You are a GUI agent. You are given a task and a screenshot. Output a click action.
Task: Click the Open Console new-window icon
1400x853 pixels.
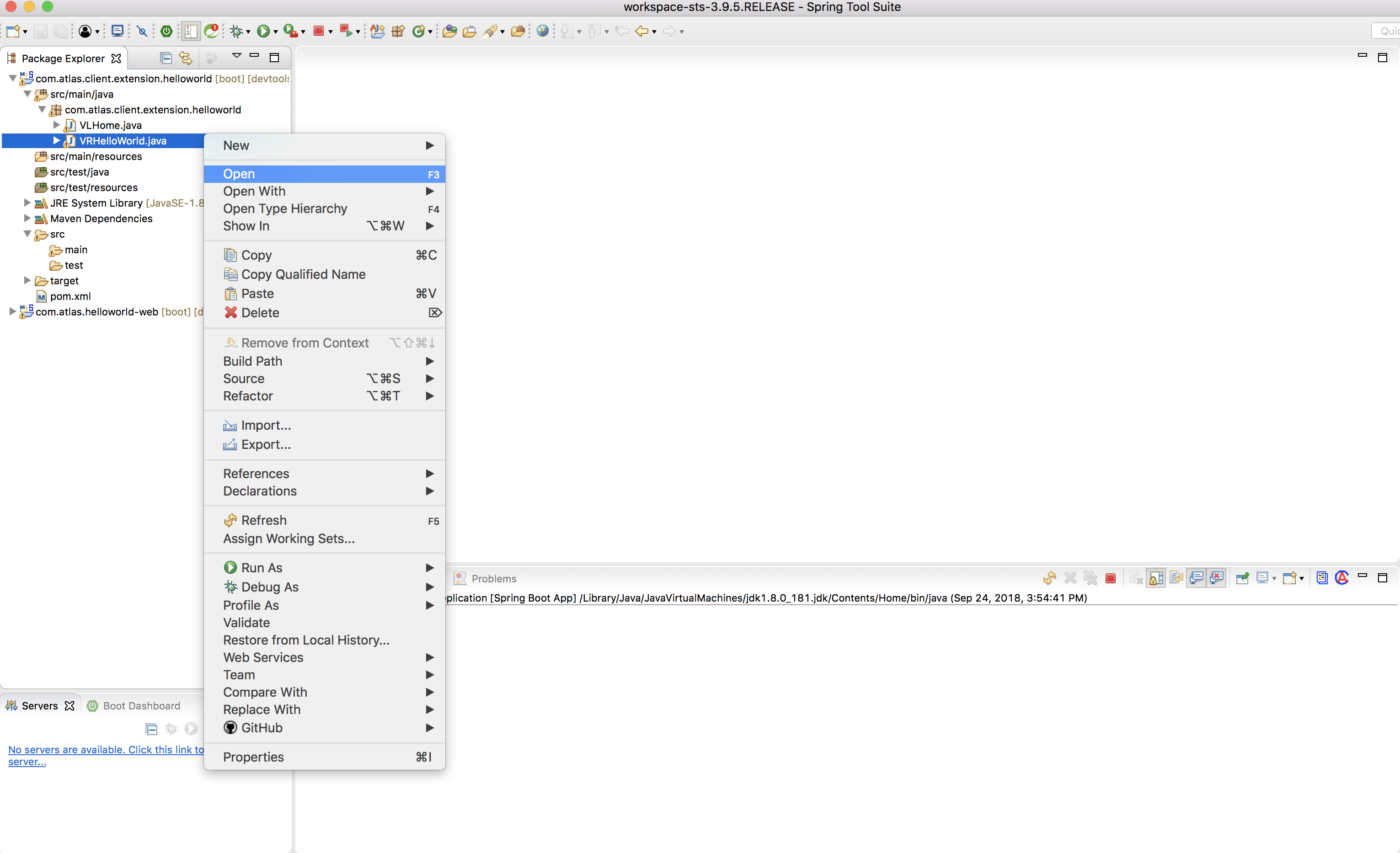point(1289,578)
